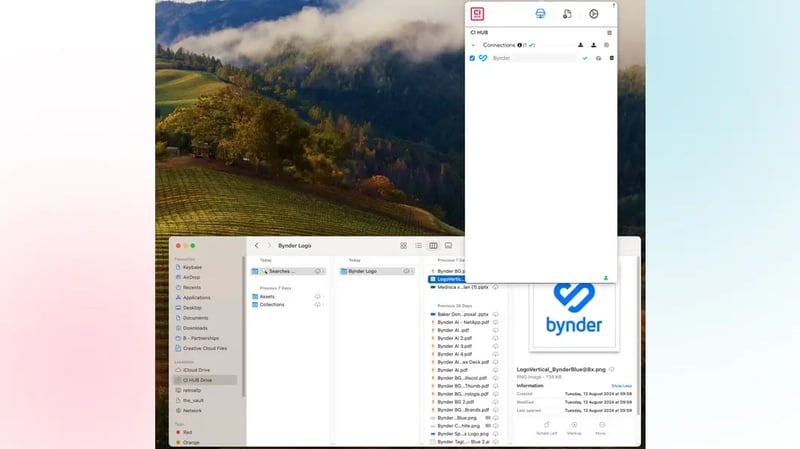
Task: Click cloud download icon beside Assets
Action: (x=317, y=296)
